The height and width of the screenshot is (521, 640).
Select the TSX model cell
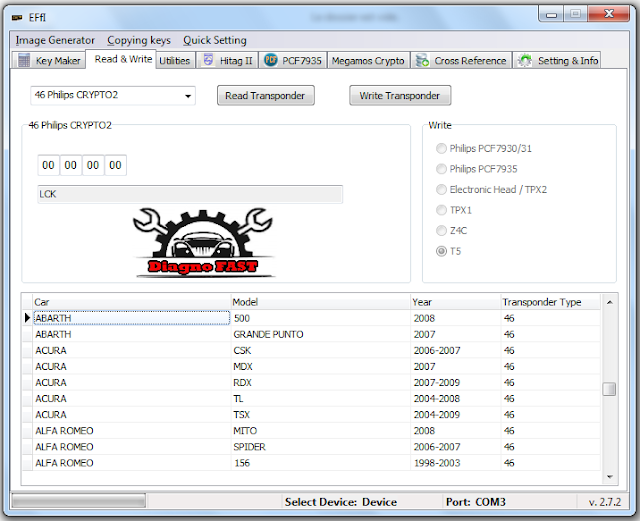(x=320, y=415)
